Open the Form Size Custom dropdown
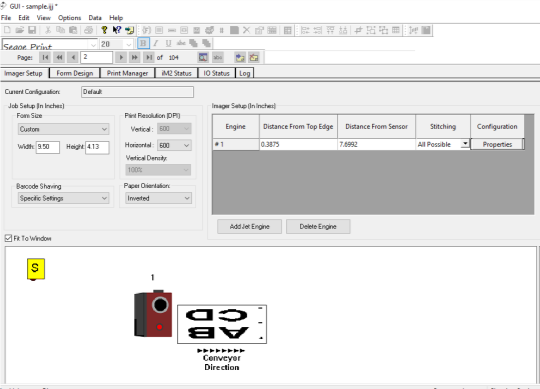 (63, 129)
